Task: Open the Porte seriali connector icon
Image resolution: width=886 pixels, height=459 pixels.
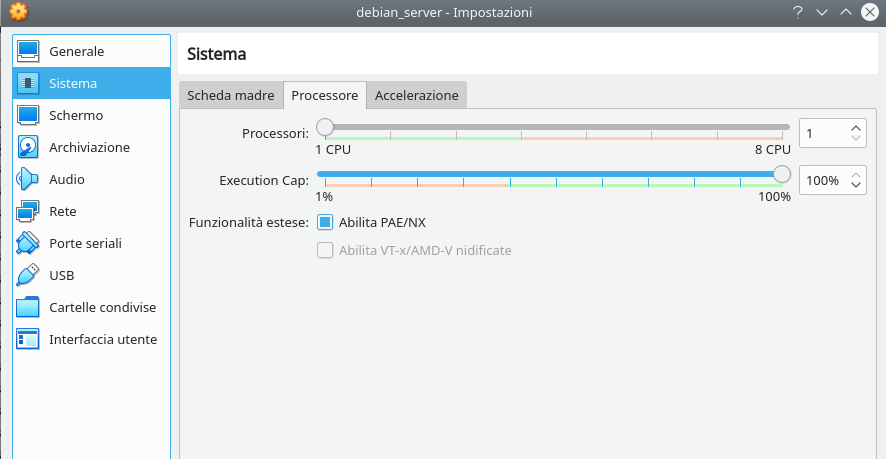Action: pos(28,243)
